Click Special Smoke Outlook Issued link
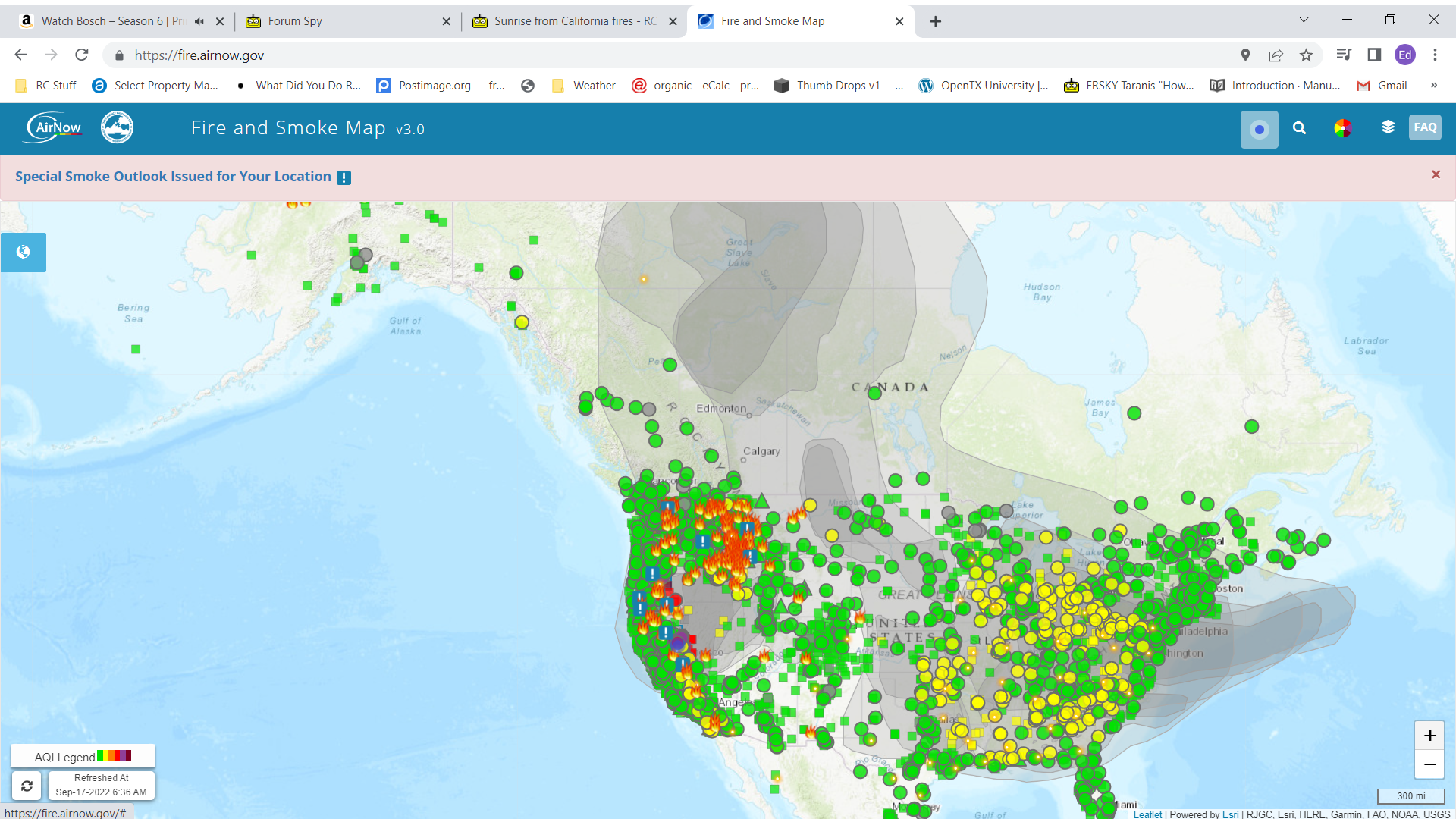1456x819 pixels. 173,177
